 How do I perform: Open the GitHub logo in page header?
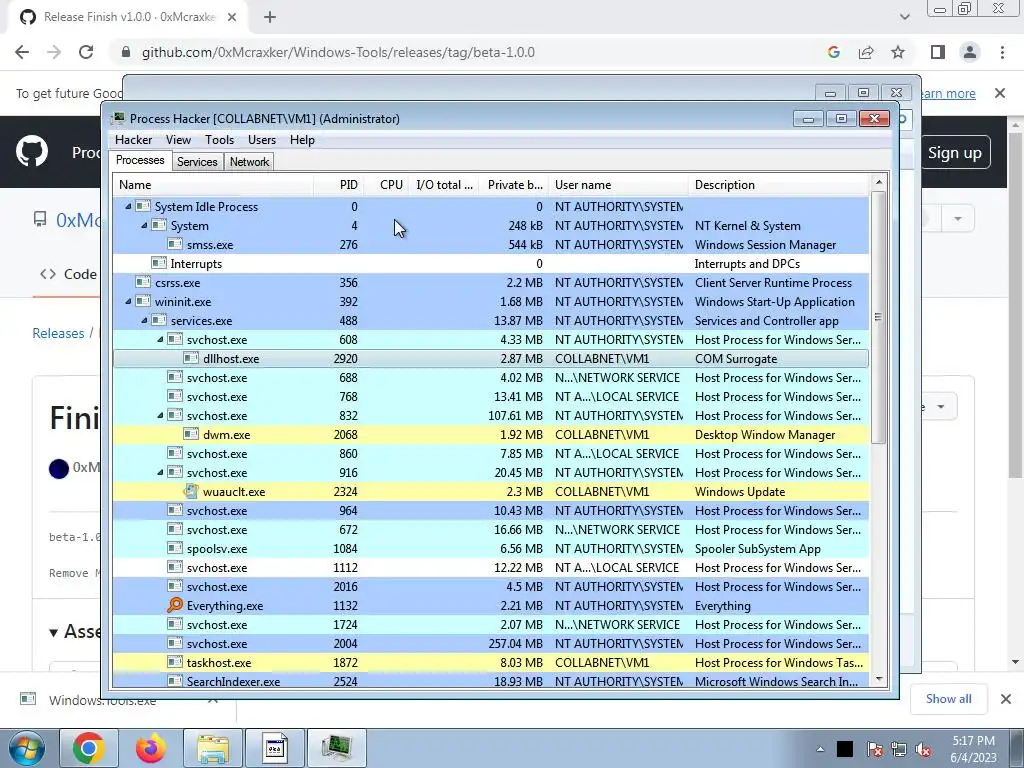click(32, 152)
